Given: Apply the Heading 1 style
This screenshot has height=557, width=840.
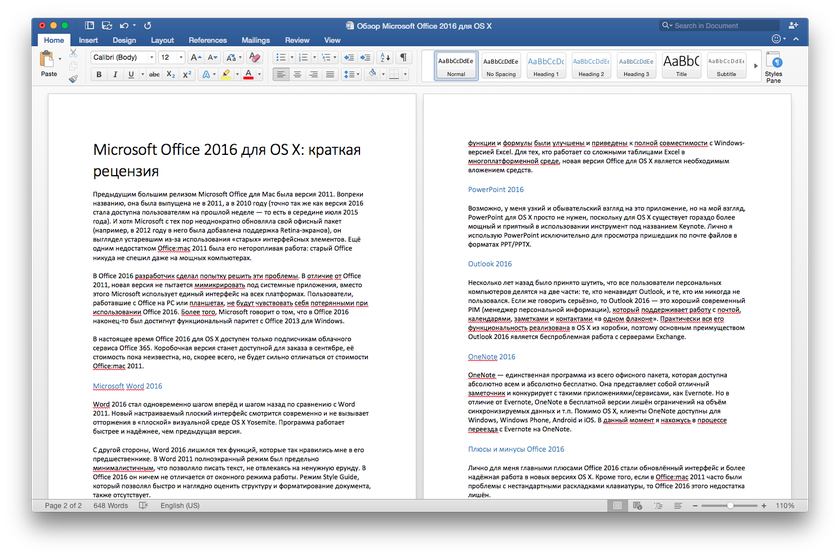Looking at the screenshot, I should [x=546, y=66].
